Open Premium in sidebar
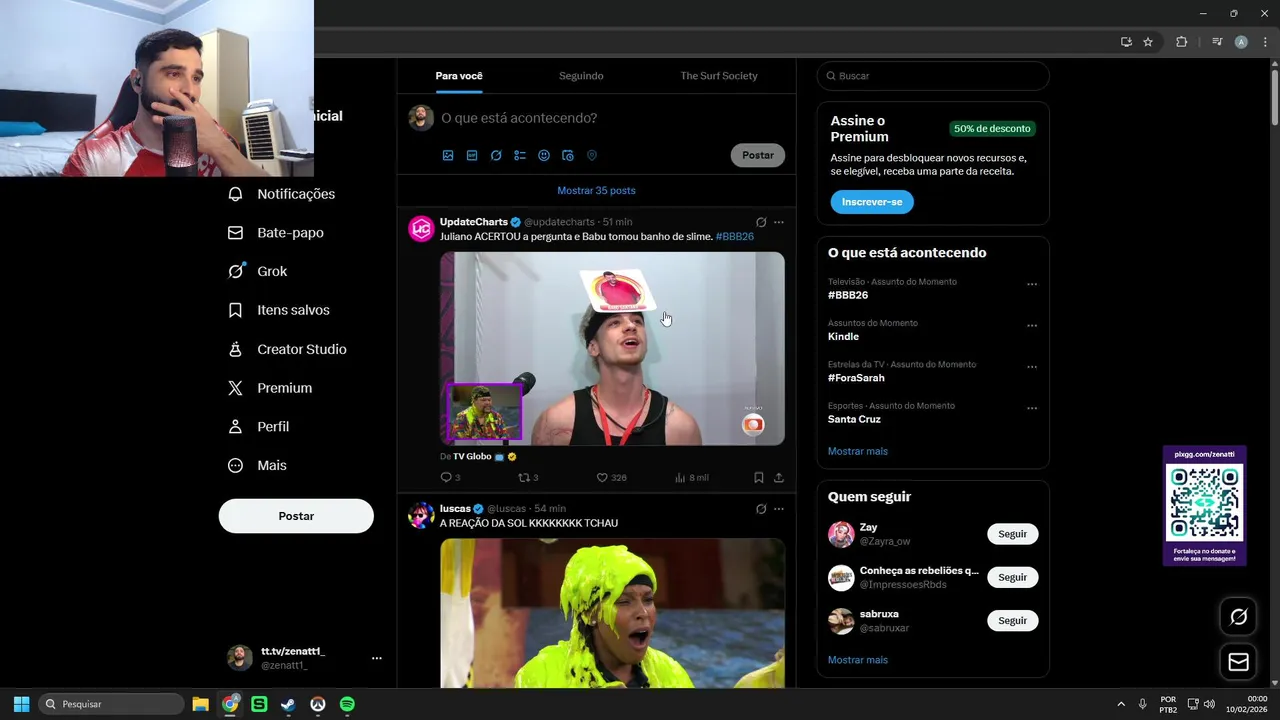Image resolution: width=1280 pixels, height=720 pixels. click(270, 388)
